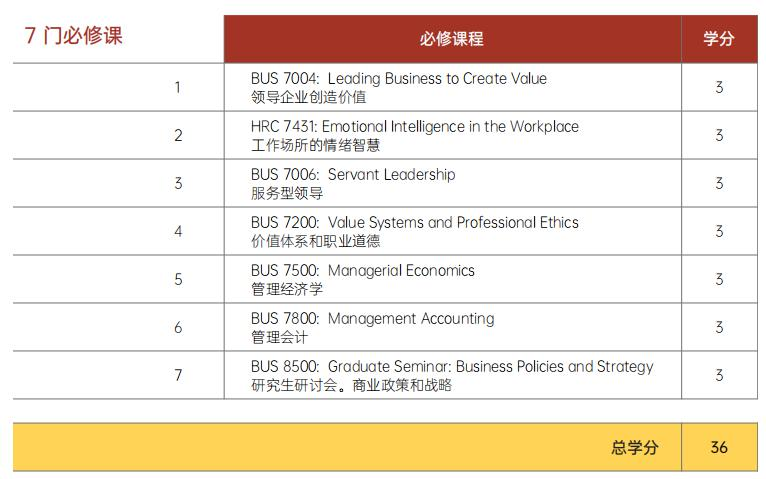Click row number 1 cell

(x=178, y=87)
